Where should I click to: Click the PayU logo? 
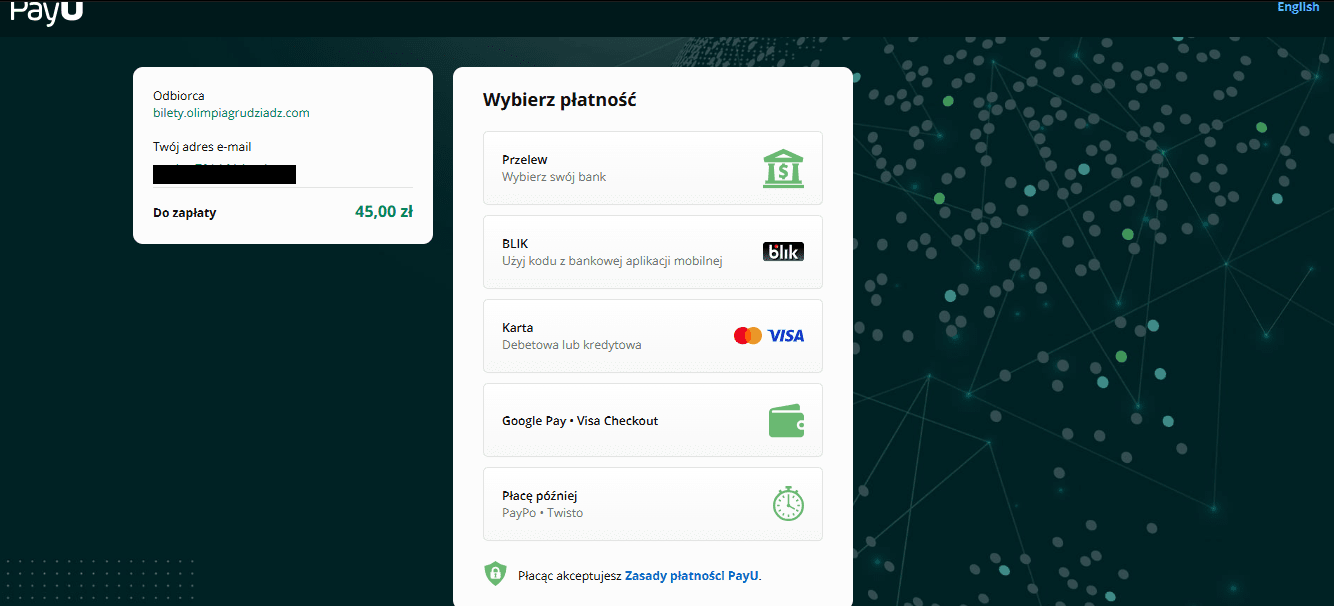pos(46,10)
